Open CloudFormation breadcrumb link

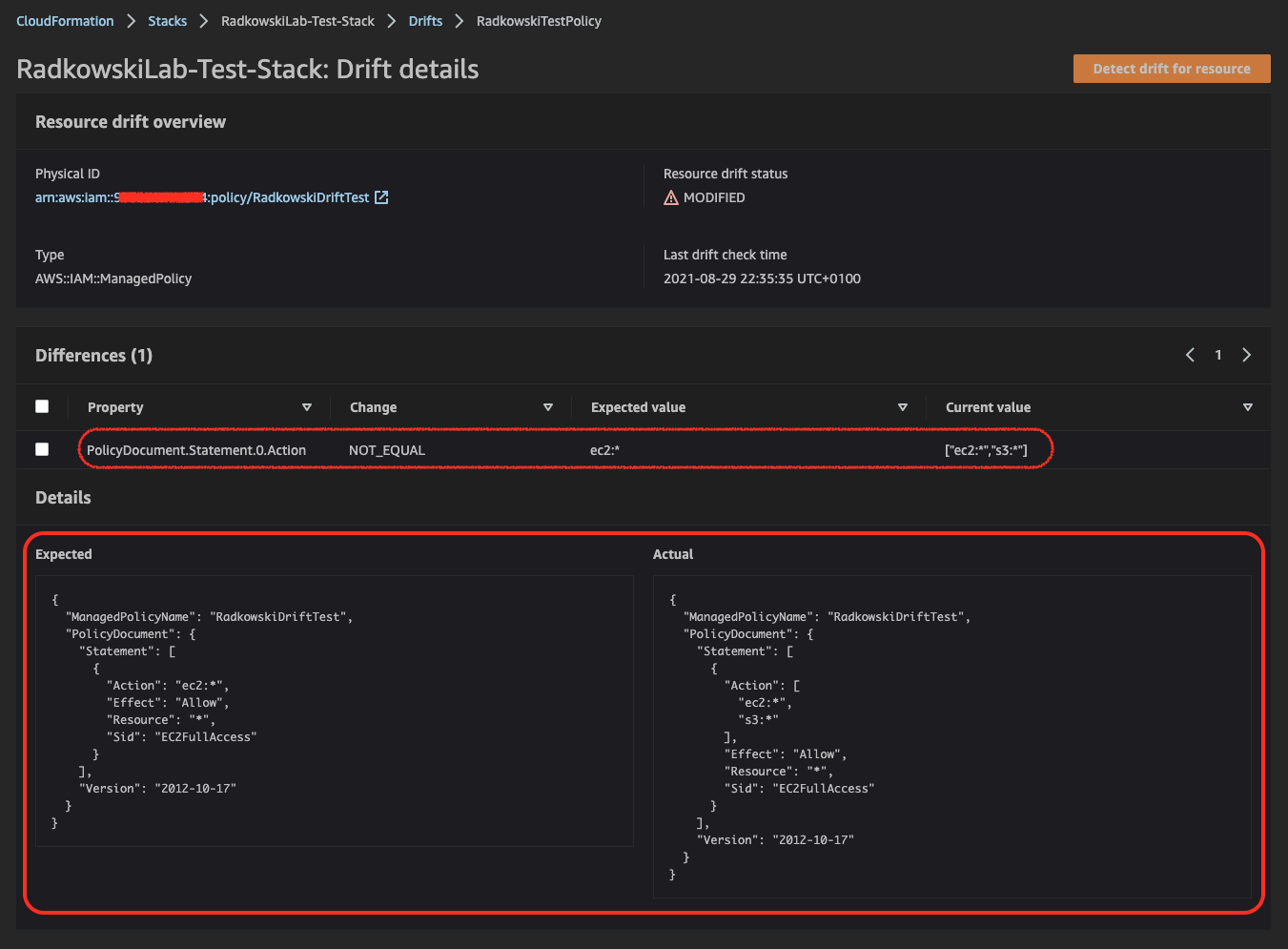[65, 21]
